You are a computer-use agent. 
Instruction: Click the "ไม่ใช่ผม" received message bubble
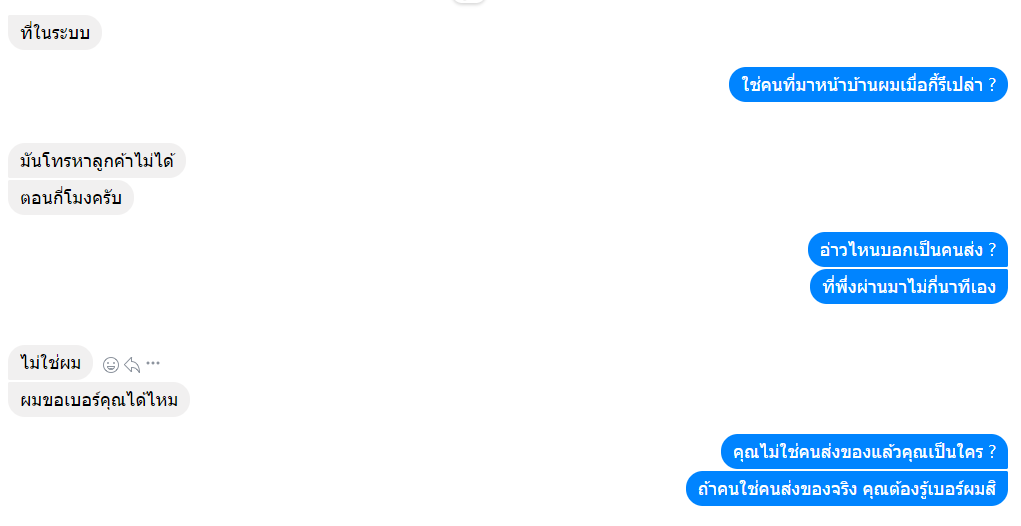pos(50,363)
